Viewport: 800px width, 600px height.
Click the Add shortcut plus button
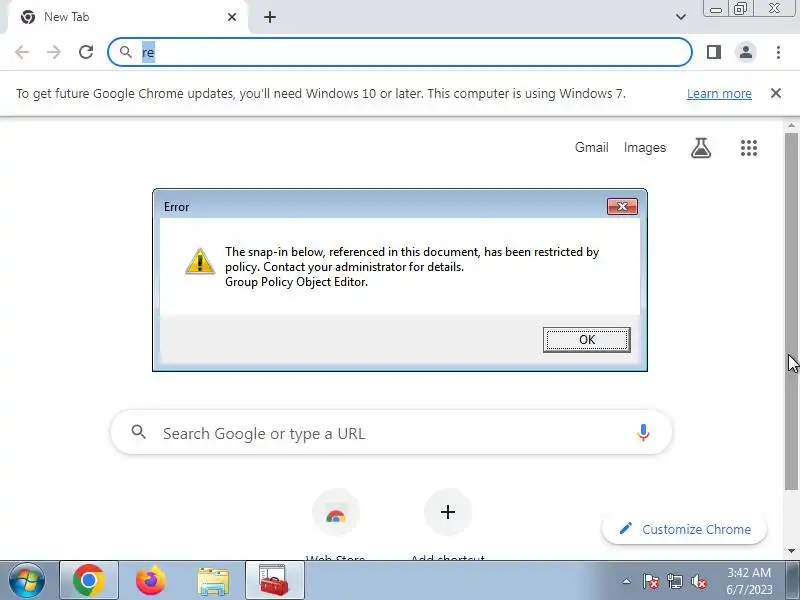click(447, 512)
